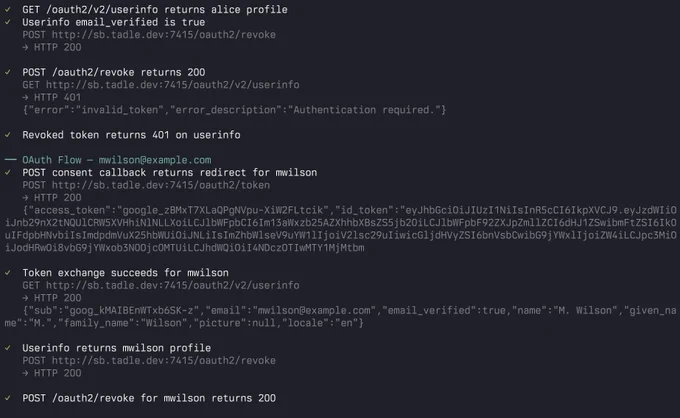Click checkmark beside 'POST consent callback returns redirect'
The image size is (680, 418).
tap(8, 172)
